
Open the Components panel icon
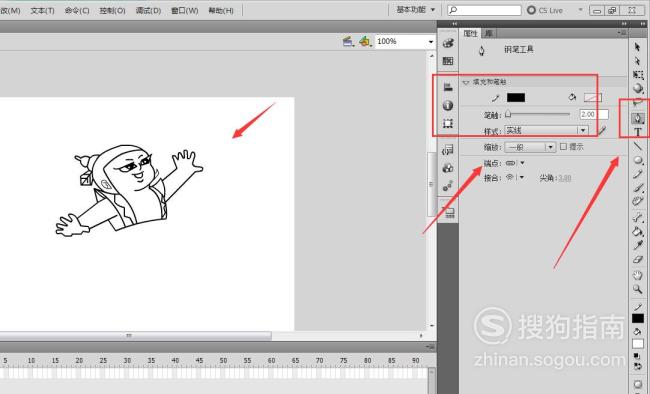[448, 168]
